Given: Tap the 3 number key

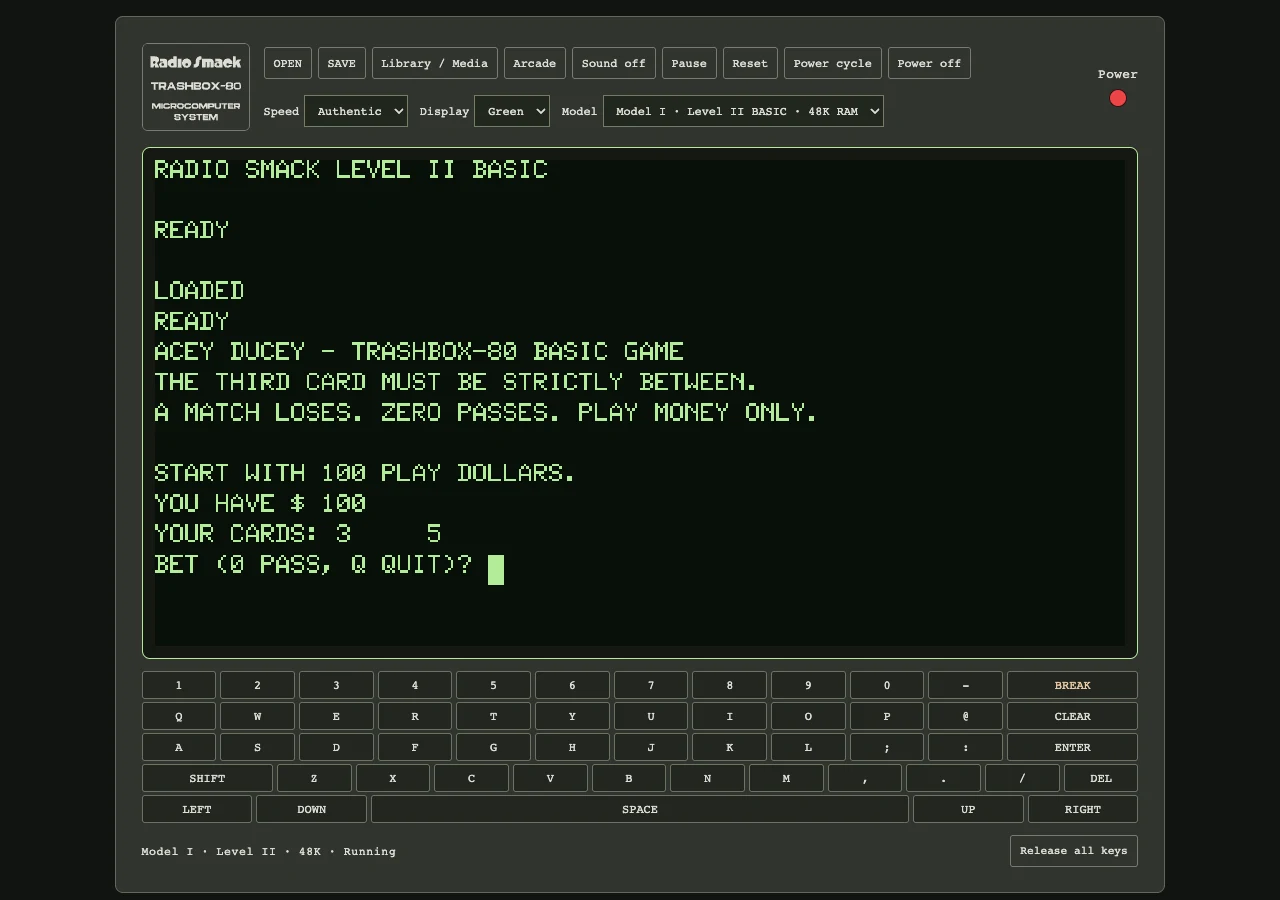Looking at the screenshot, I should click(x=336, y=685).
